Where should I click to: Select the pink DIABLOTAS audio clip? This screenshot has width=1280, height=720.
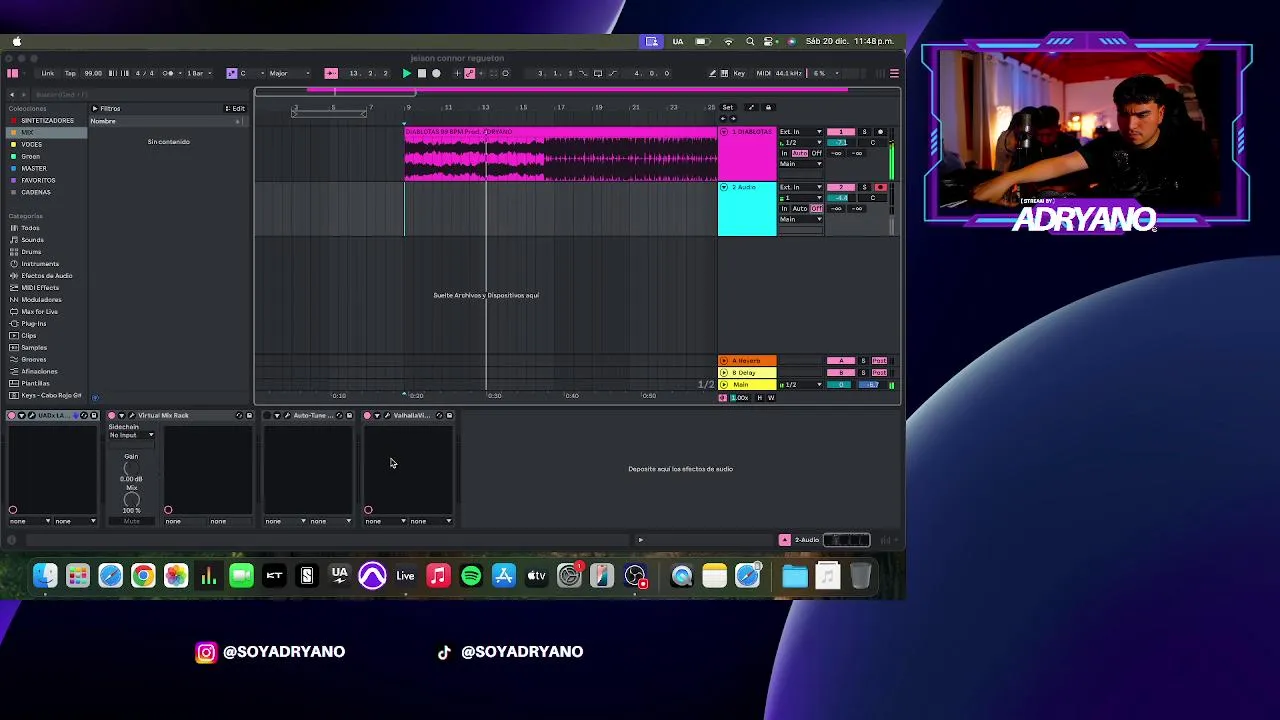coord(560,155)
